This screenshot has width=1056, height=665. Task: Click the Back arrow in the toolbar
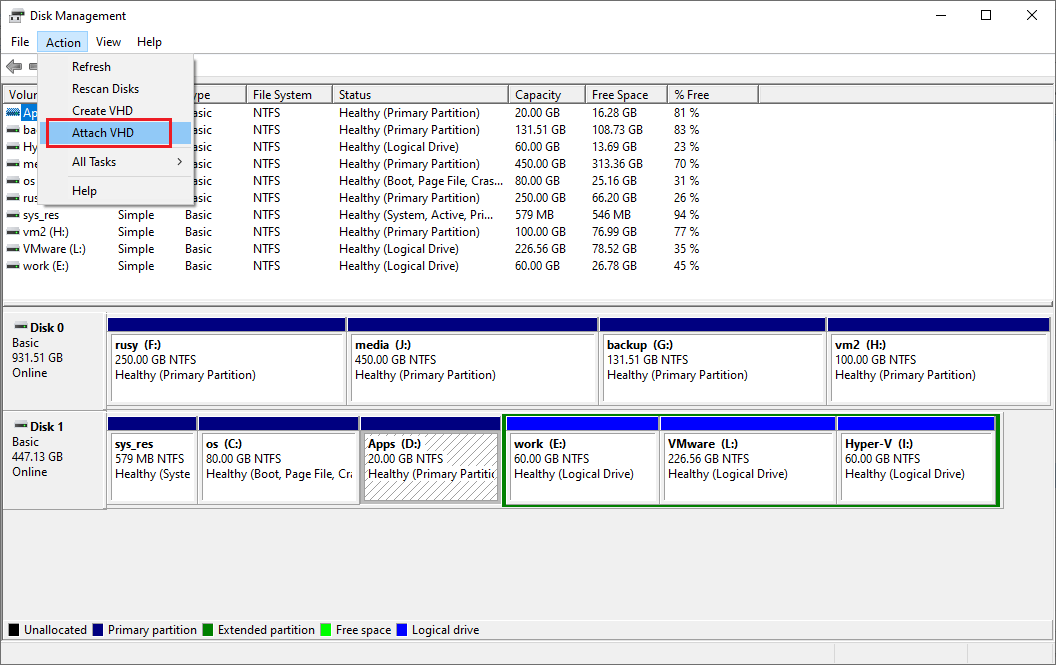click(x=14, y=67)
